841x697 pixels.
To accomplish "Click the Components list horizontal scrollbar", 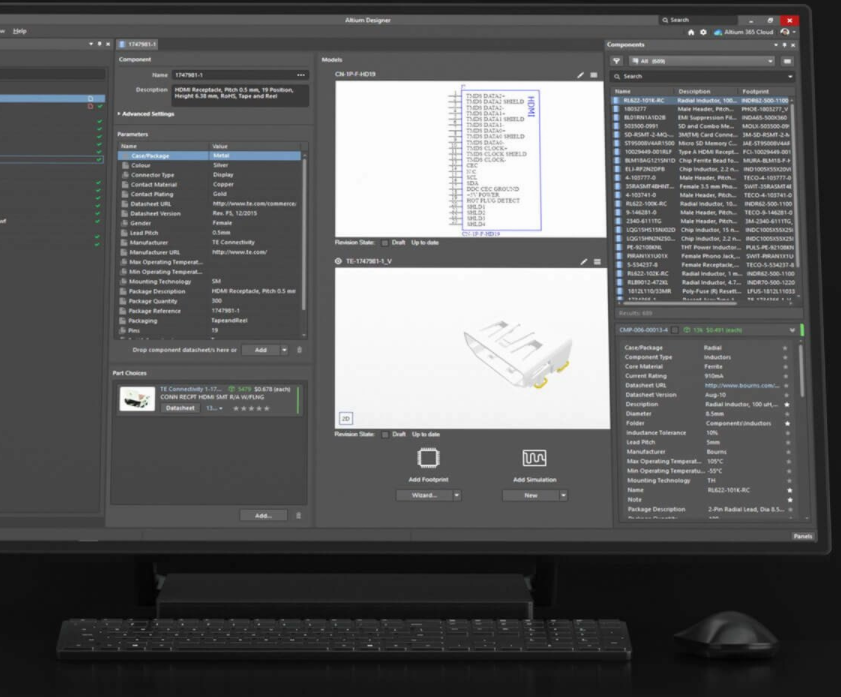I will 682,303.
